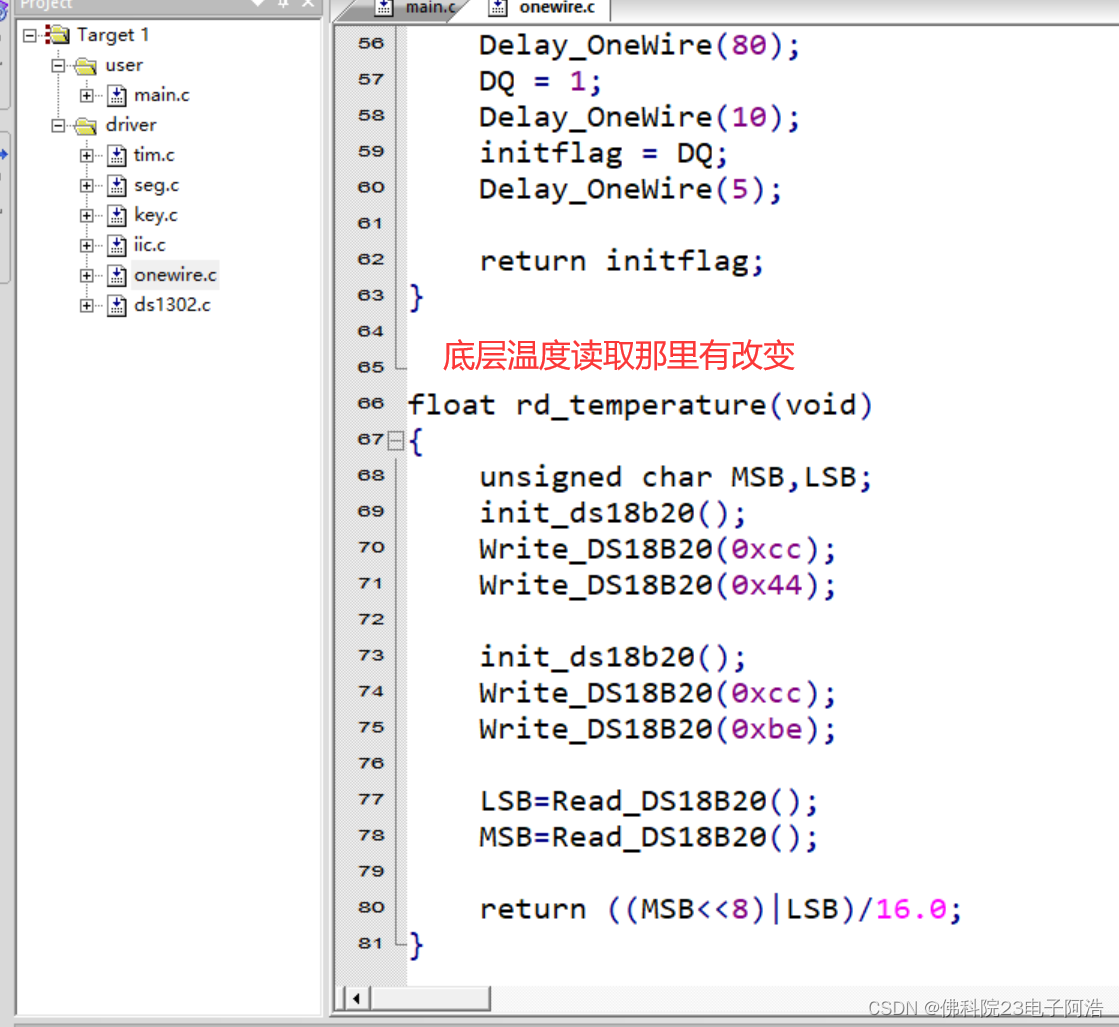Select iic.c in the project tree
Viewport: 1119px width, 1027px height.
click(x=149, y=245)
